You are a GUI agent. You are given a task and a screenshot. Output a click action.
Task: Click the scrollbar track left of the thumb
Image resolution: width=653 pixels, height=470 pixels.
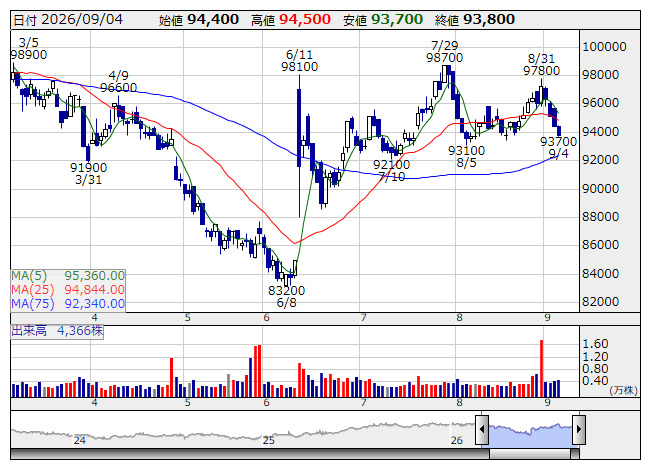click(x=250, y=454)
